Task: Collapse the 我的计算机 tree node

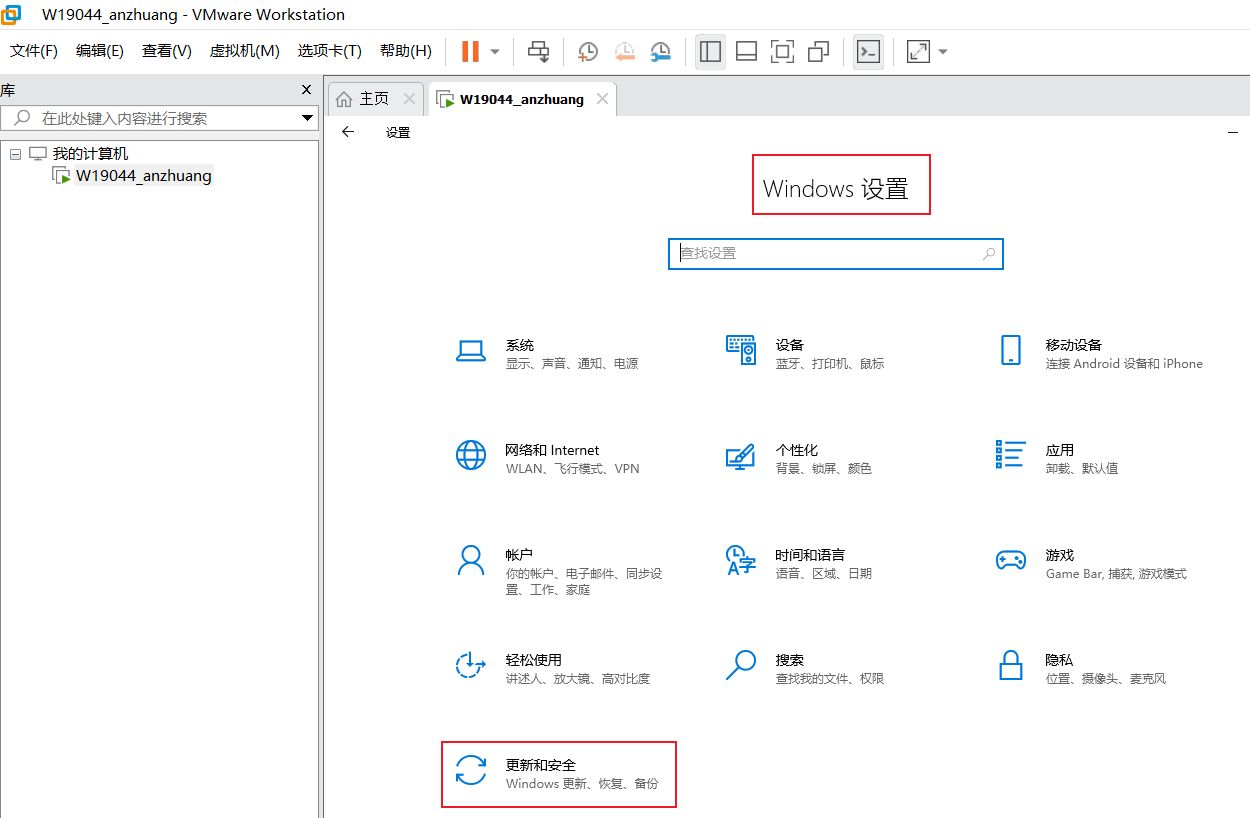Action: point(15,154)
